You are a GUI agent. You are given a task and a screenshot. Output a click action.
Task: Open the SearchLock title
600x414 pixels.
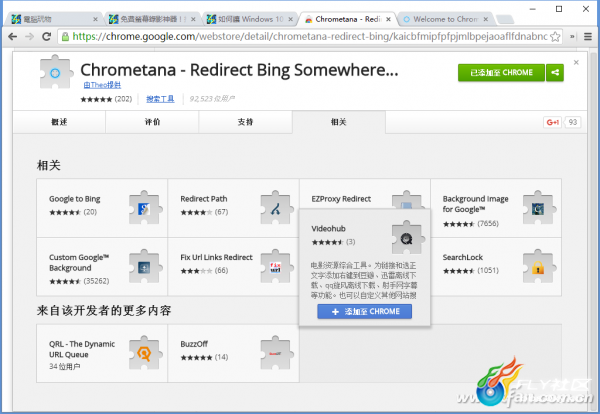(463, 258)
